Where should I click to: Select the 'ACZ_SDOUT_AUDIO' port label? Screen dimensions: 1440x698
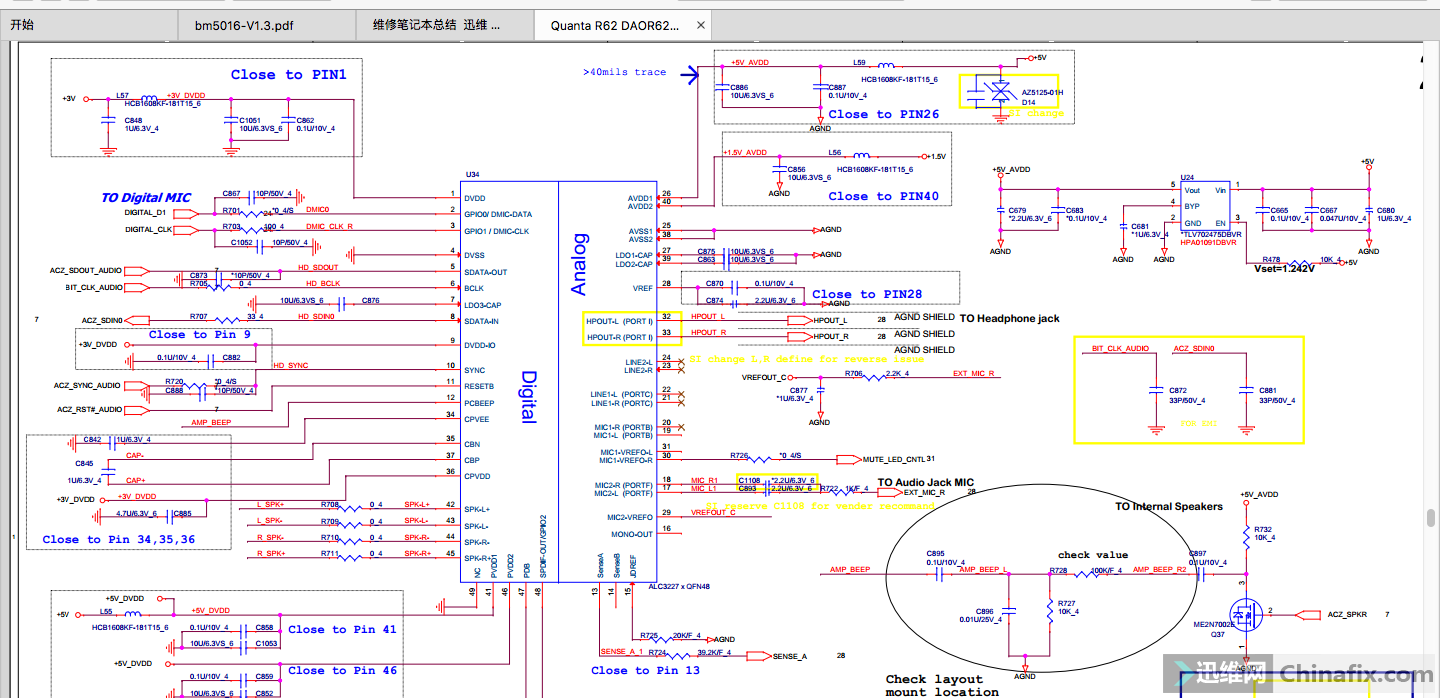tap(86, 271)
